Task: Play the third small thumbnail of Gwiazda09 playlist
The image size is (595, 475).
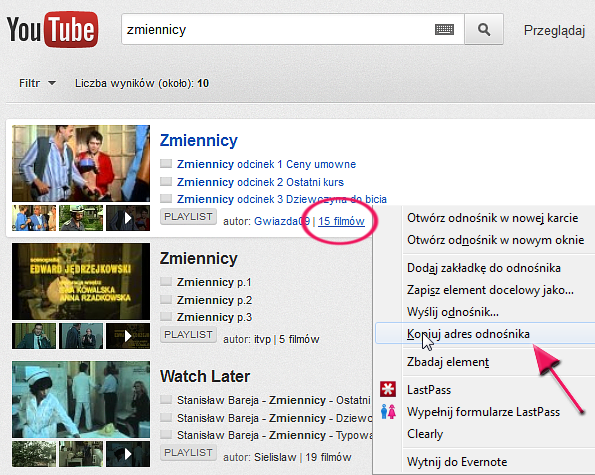Action: (x=128, y=218)
